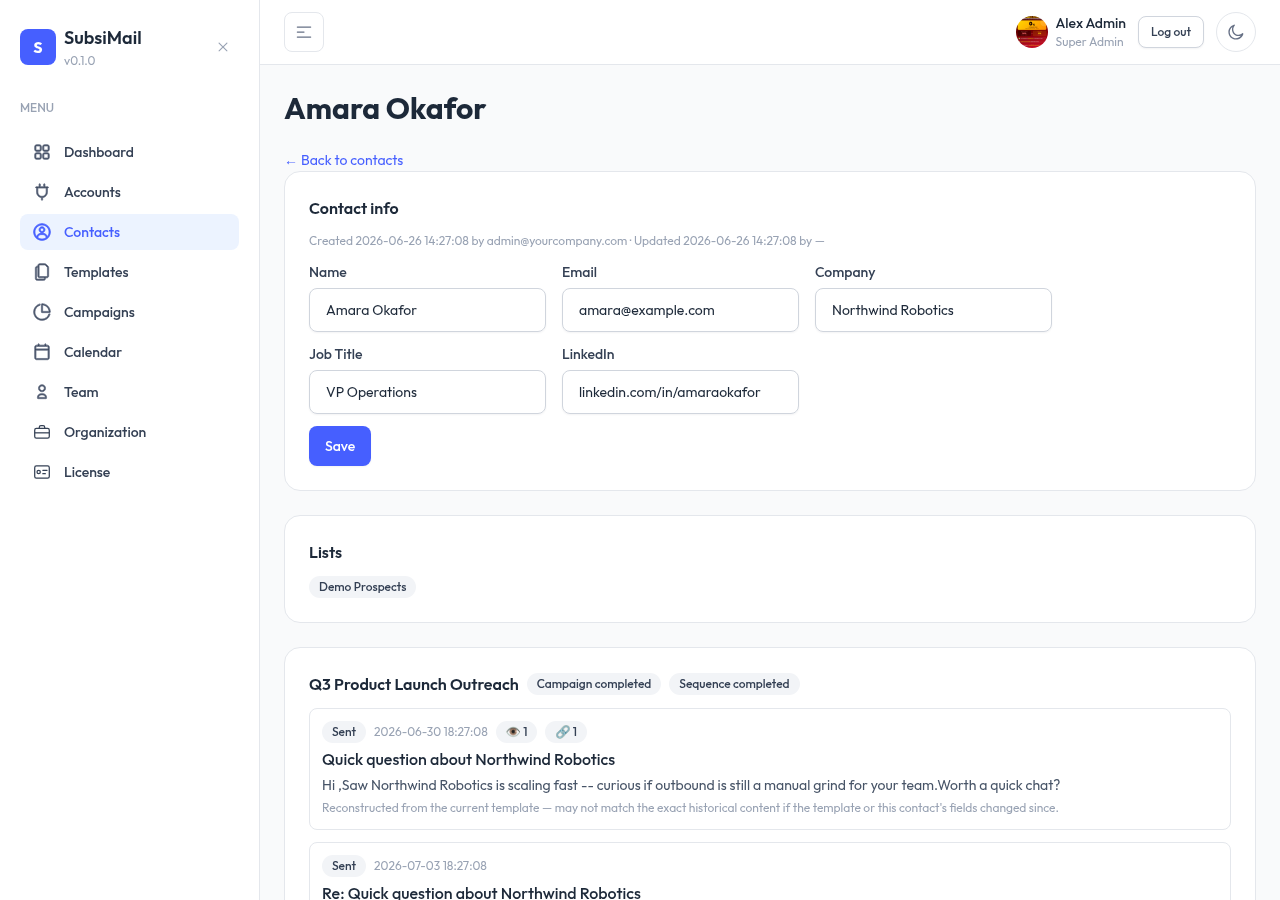Close the sidebar with the X icon
This screenshot has width=1280, height=900.
223,47
